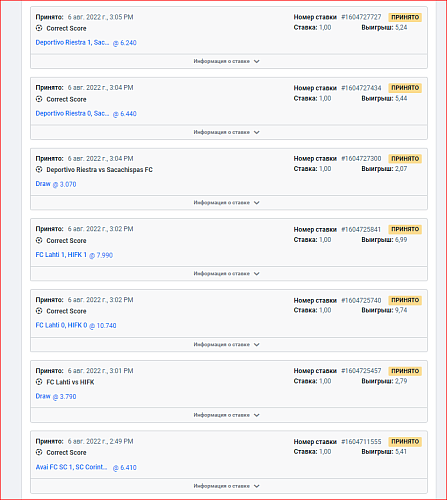Click soccer icon on bet #1604725740
Image resolution: width=447 pixels, height=500 pixels.
coord(39,311)
